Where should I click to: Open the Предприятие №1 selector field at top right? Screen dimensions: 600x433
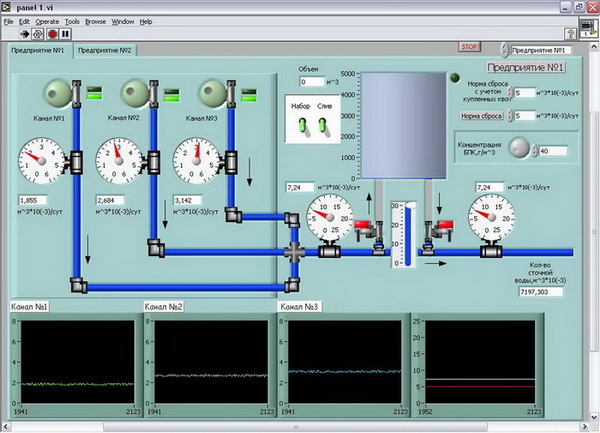[541, 50]
